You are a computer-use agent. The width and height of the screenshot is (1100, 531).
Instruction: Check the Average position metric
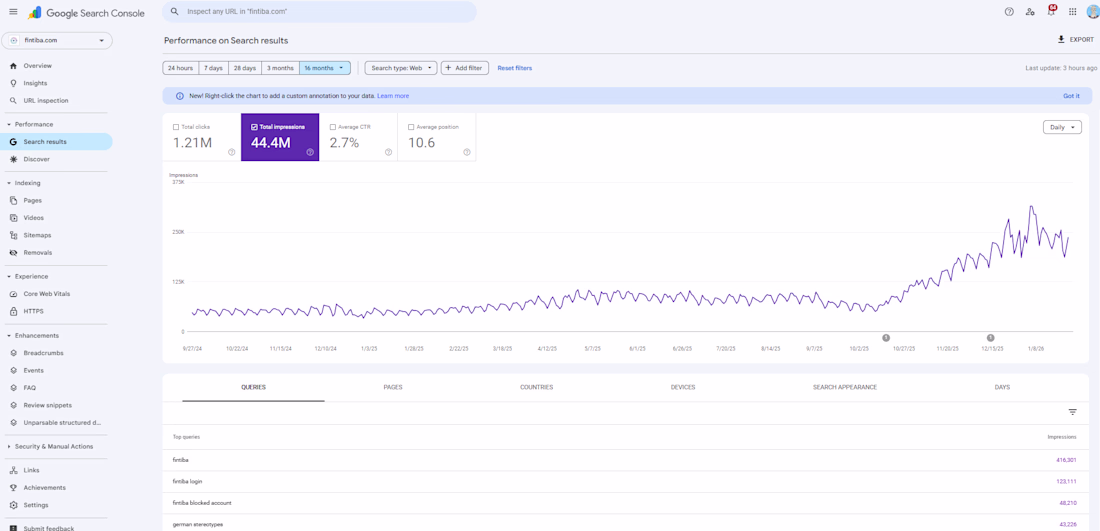pos(411,127)
